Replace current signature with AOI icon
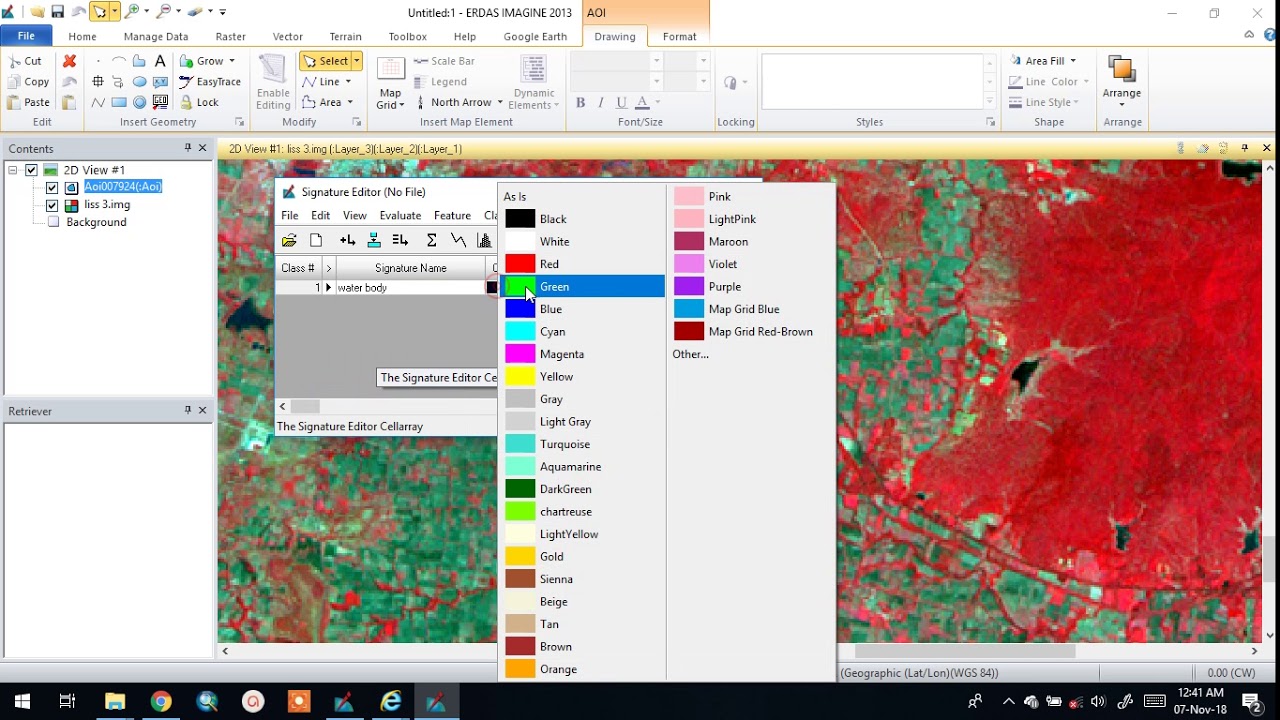This screenshot has width=1280, height=720. click(x=373, y=240)
